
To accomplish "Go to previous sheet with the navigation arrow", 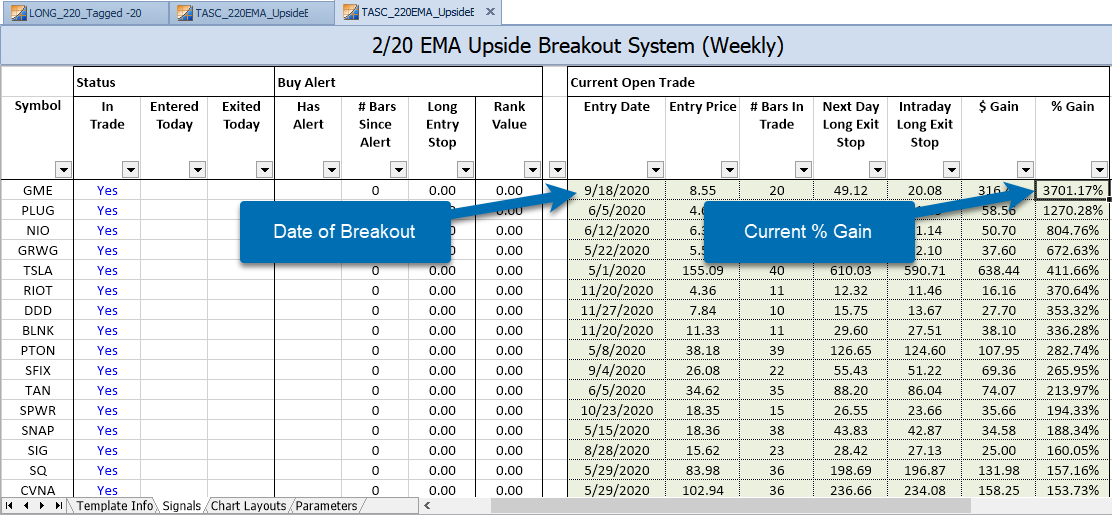I will click(x=26, y=506).
